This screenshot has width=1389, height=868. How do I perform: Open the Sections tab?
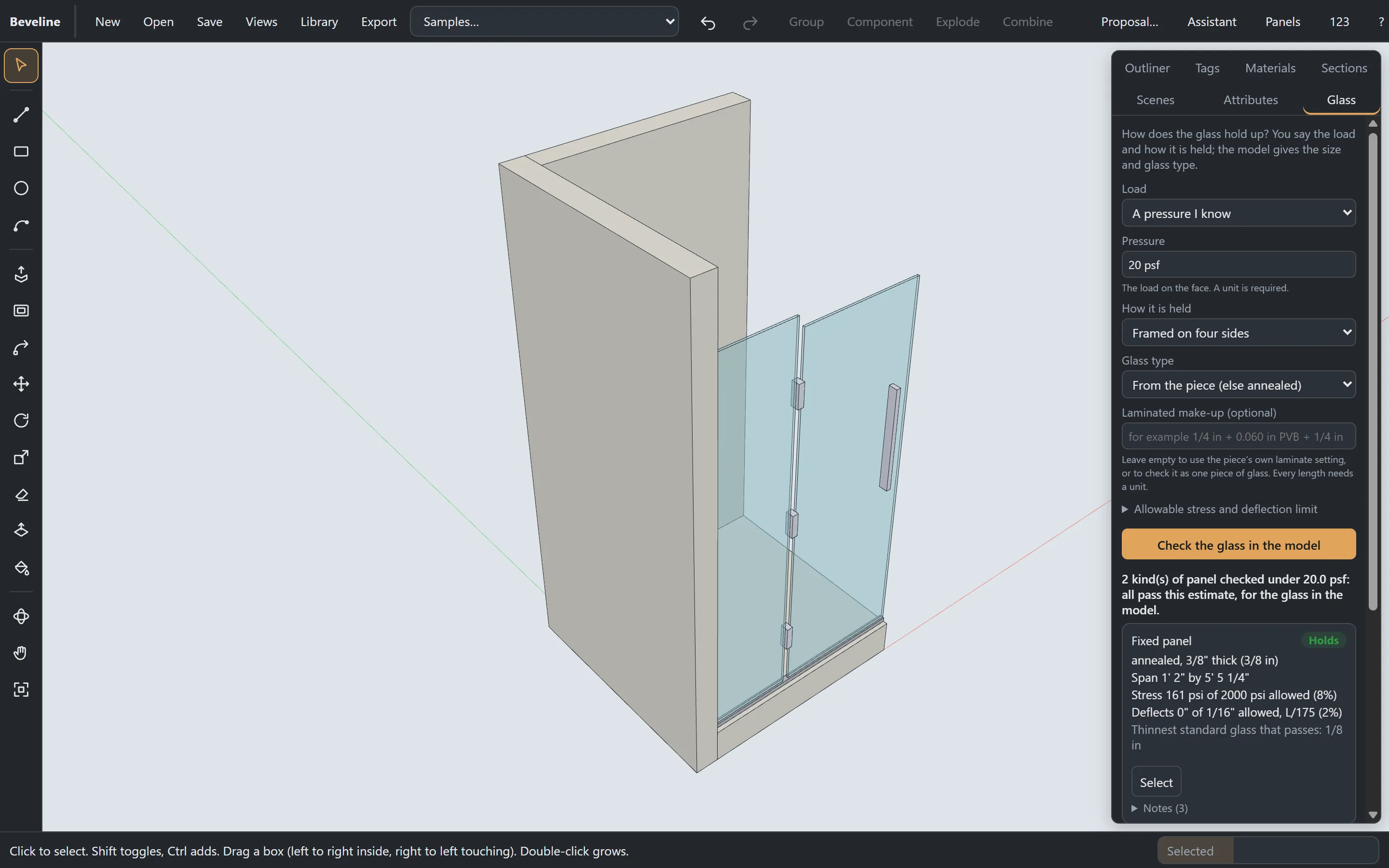click(1344, 68)
